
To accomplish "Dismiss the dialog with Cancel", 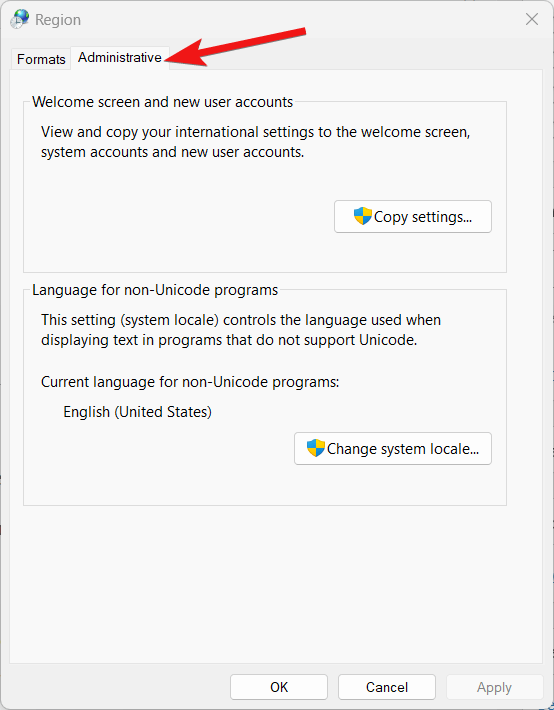I will click(x=387, y=687).
